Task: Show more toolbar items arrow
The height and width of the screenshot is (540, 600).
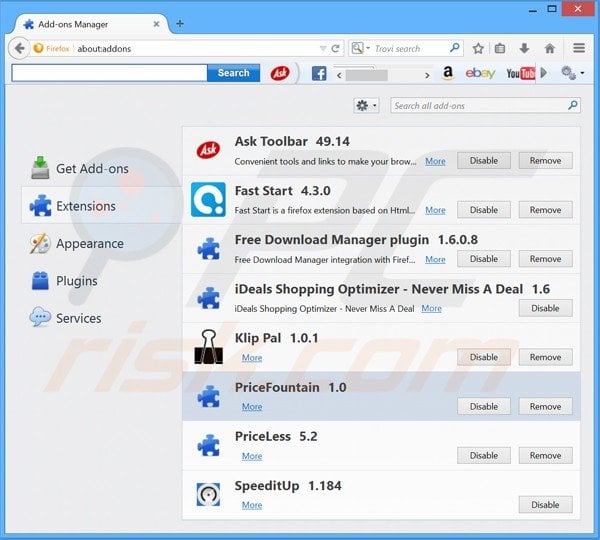Action: [543, 73]
